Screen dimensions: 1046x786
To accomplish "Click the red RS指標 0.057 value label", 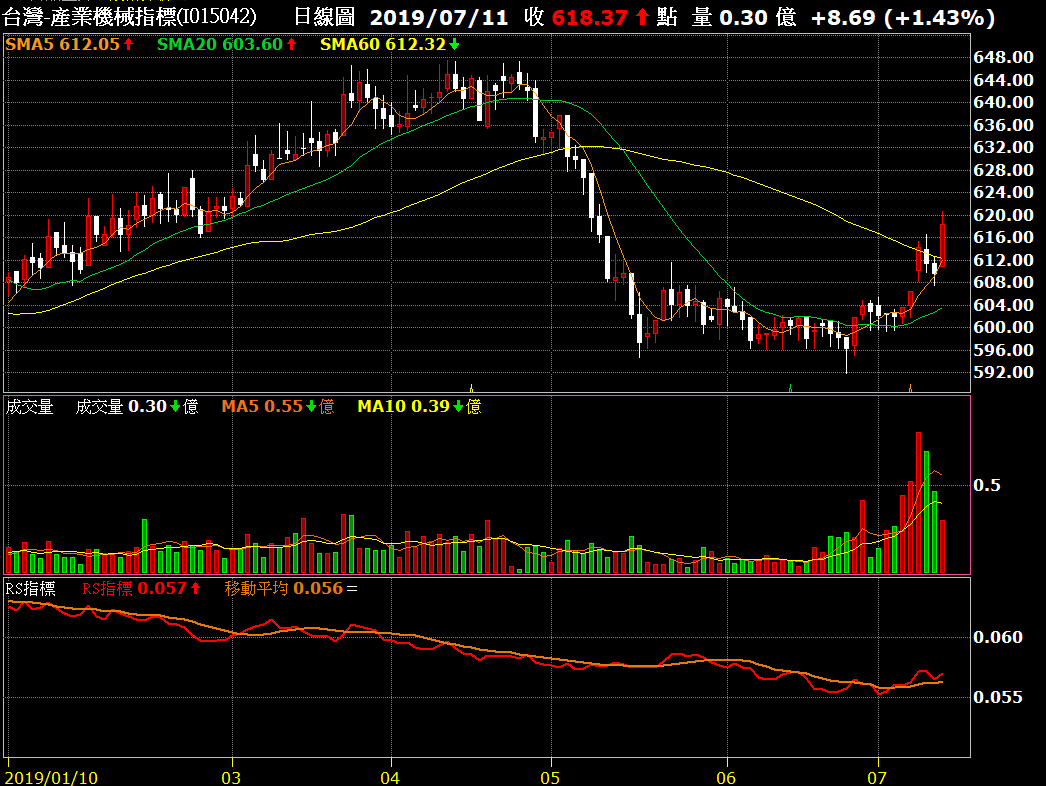I will [134, 588].
